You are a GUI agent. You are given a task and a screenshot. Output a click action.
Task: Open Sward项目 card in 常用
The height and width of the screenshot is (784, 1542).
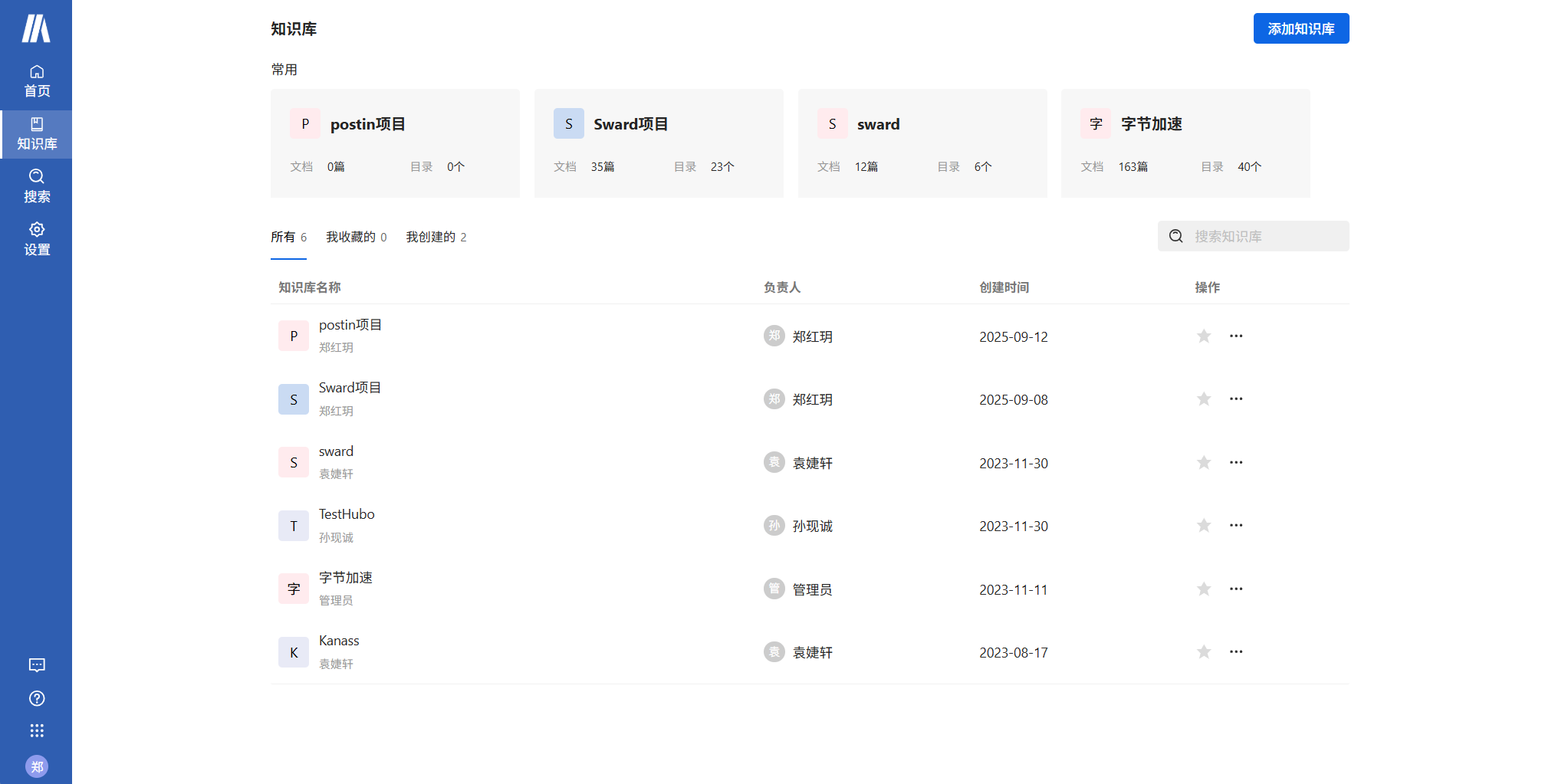click(659, 143)
